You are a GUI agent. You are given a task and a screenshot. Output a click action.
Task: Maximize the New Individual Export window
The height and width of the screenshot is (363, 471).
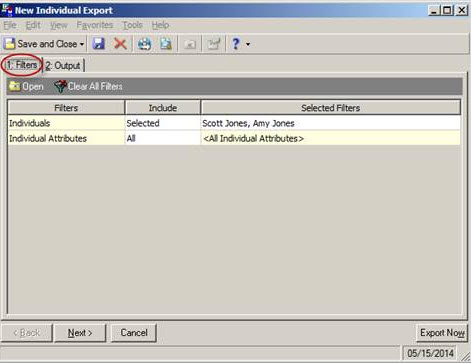pos(447,10)
